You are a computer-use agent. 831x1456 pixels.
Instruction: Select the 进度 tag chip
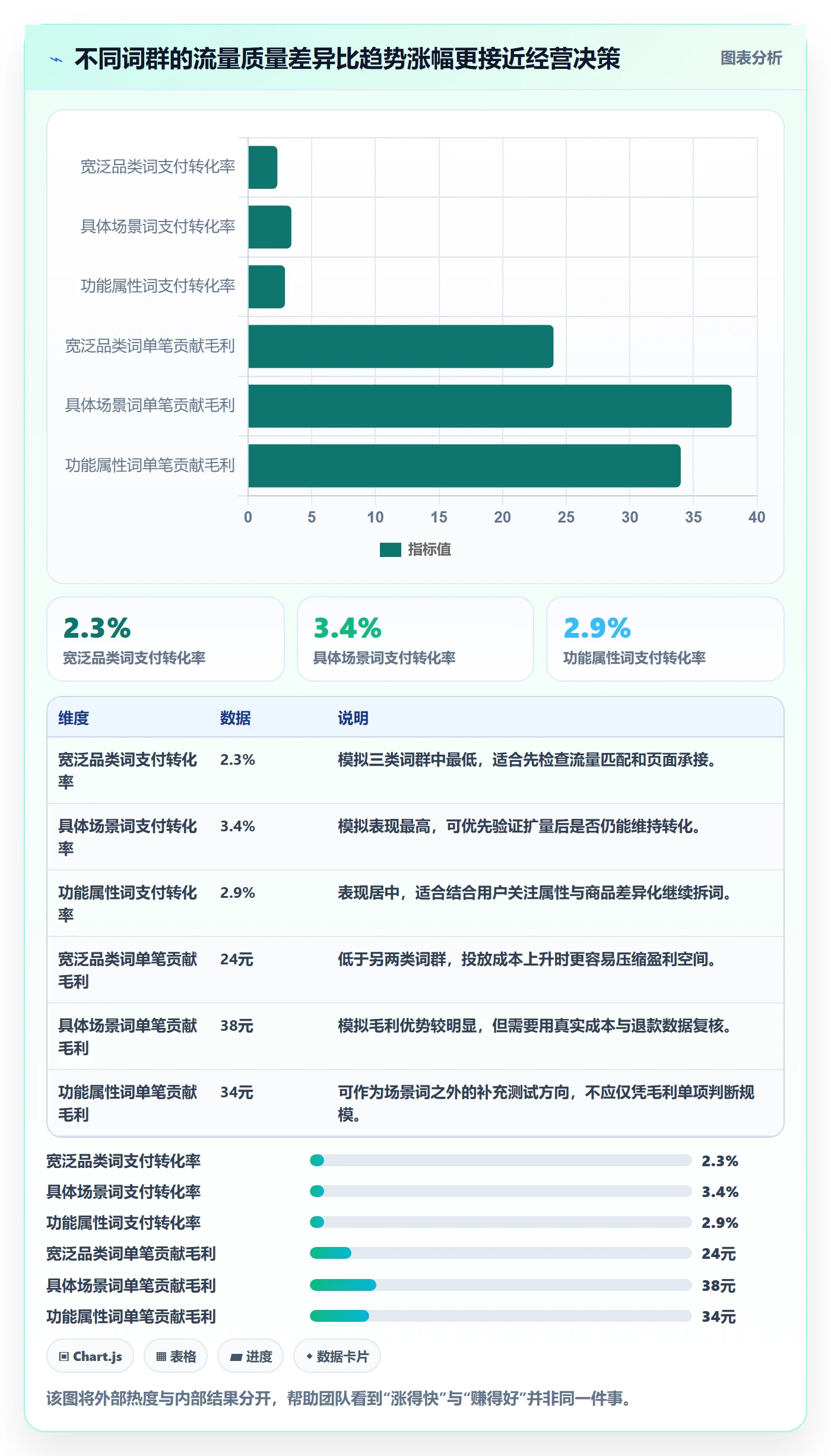[x=250, y=1356]
